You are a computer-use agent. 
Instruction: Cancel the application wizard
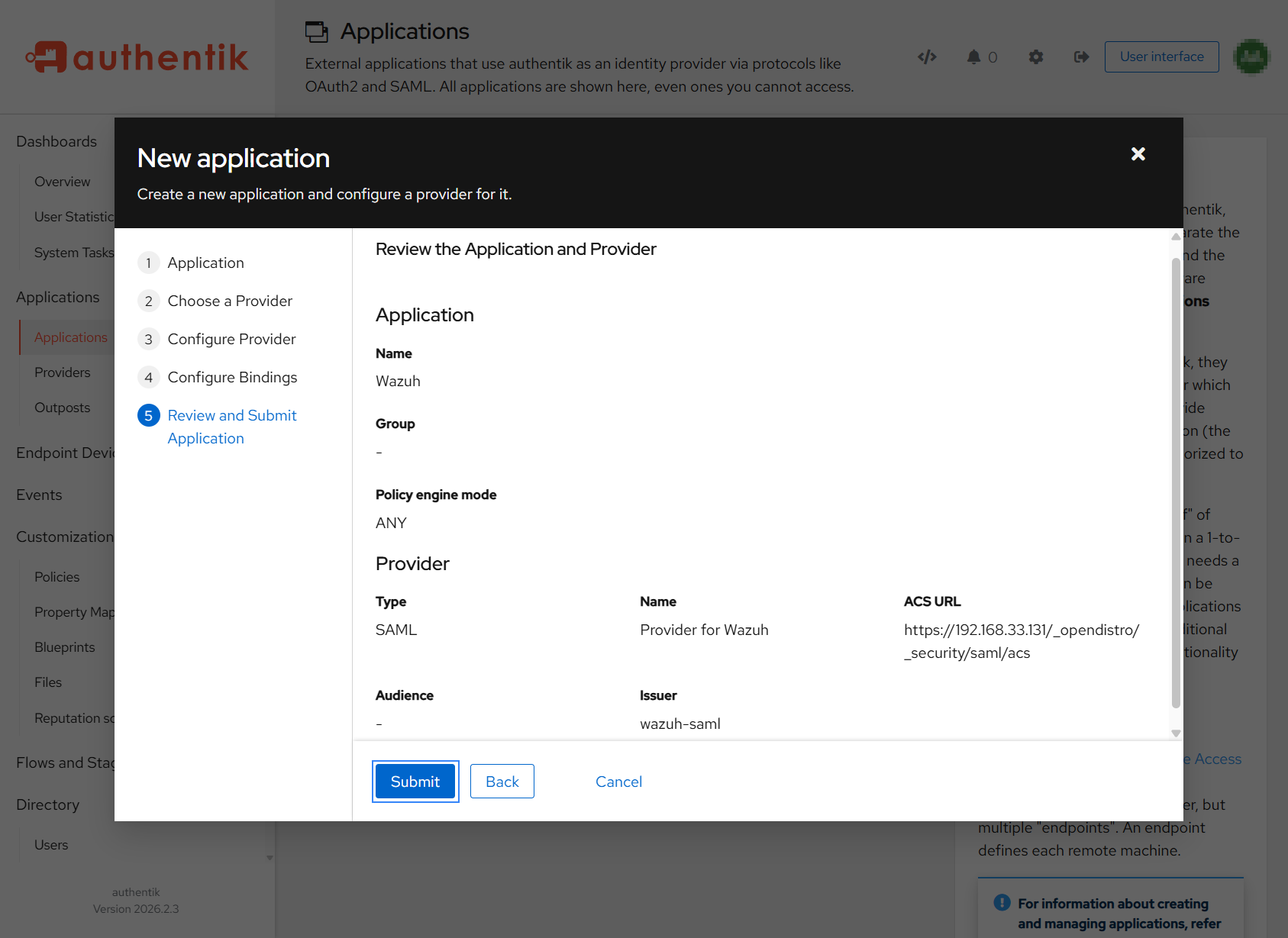pyautogui.click(x=618, y=782)
